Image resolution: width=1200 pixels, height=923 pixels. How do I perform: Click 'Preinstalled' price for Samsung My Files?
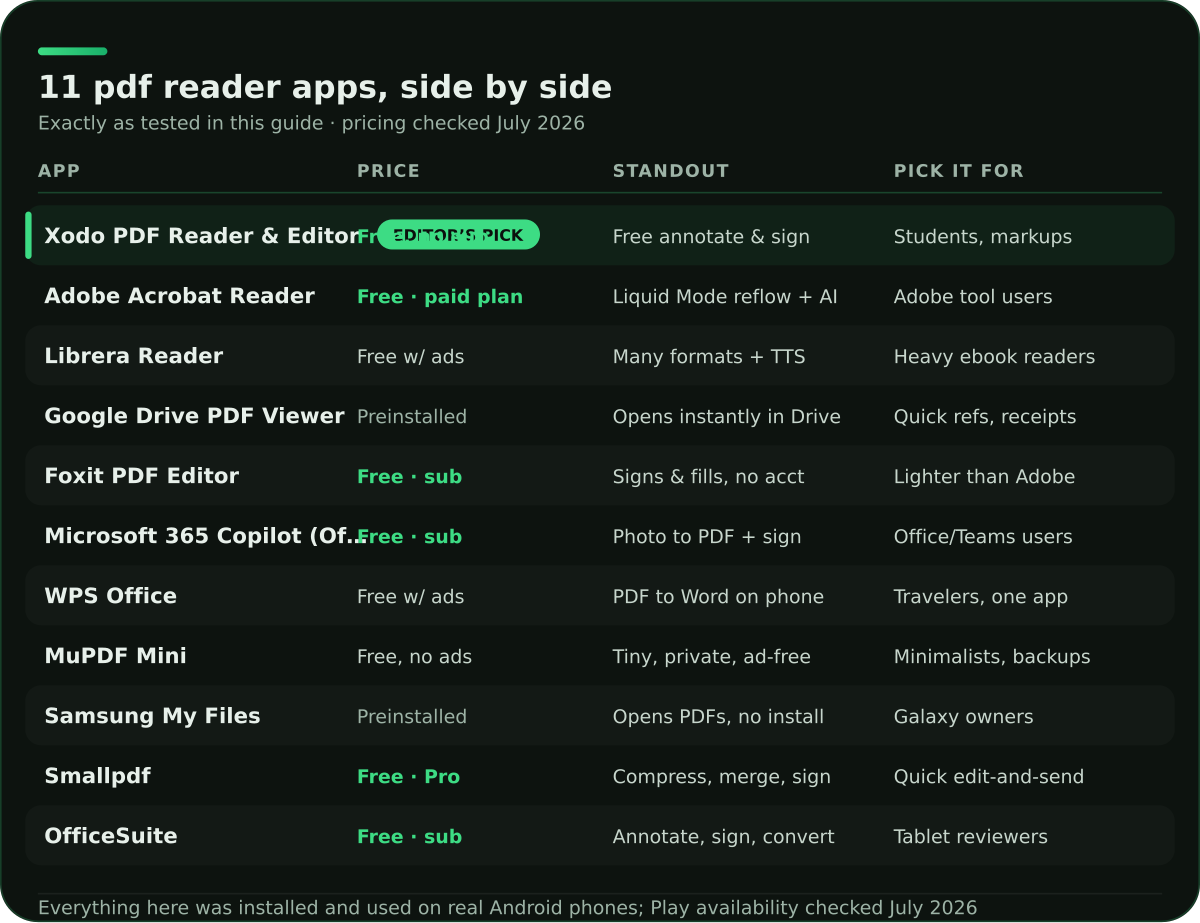click(412, 717)
